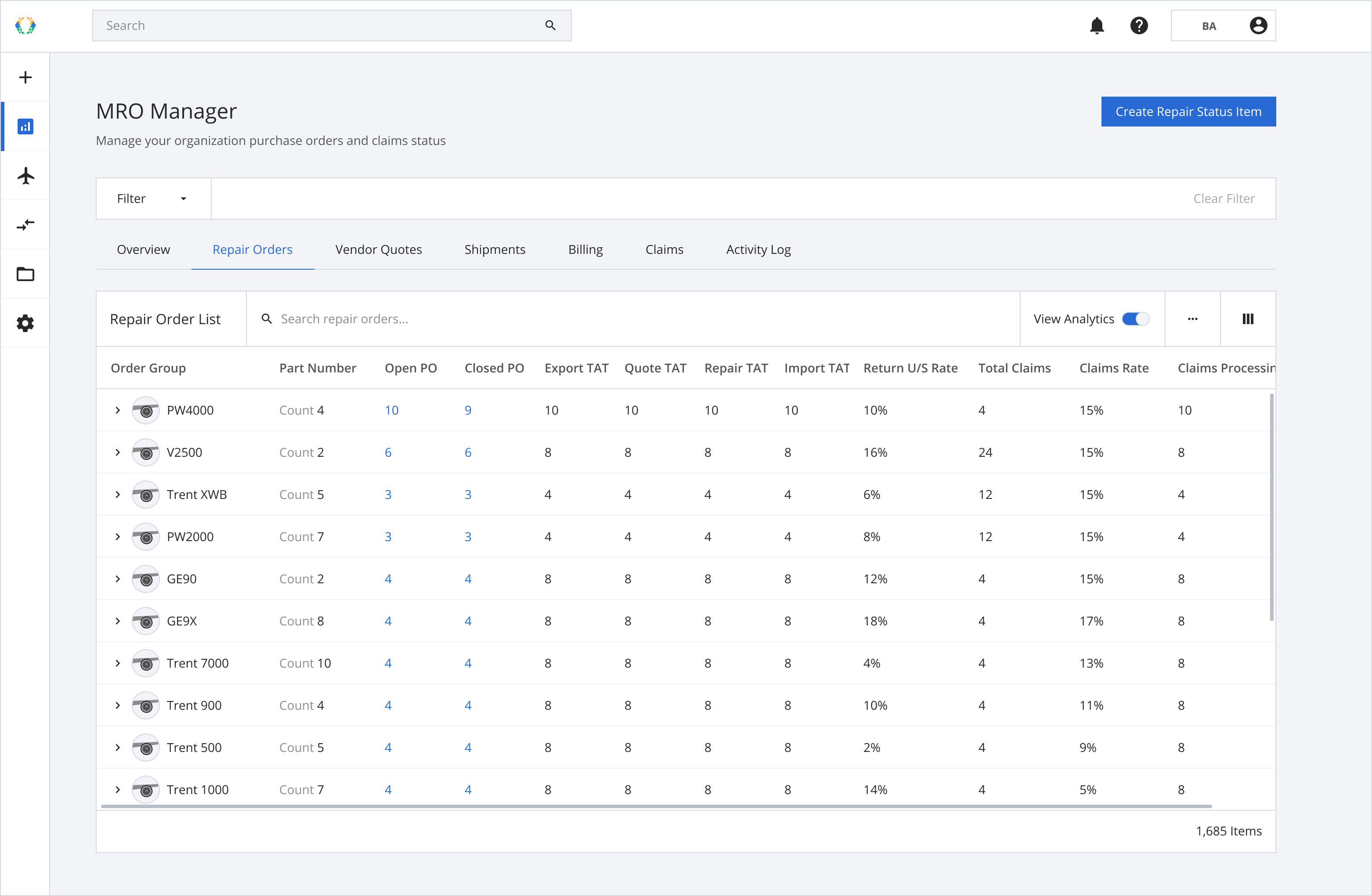The width and height of the screenshot is (1372, 896).
Task: Click GE9X Return U/S Rate 18%
Action: [x=875, y=621]
